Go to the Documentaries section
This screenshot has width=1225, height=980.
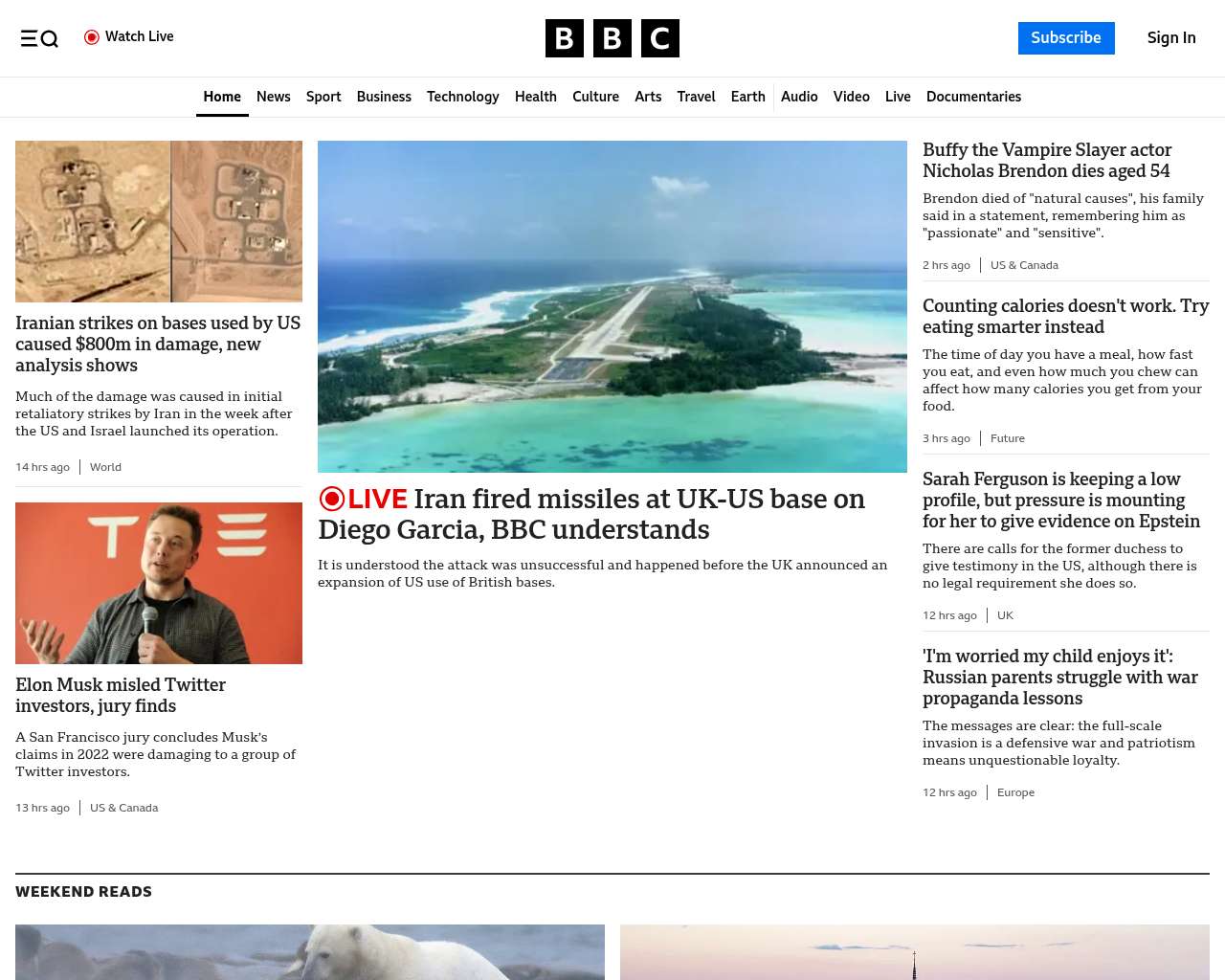click(x=973, y=97)
